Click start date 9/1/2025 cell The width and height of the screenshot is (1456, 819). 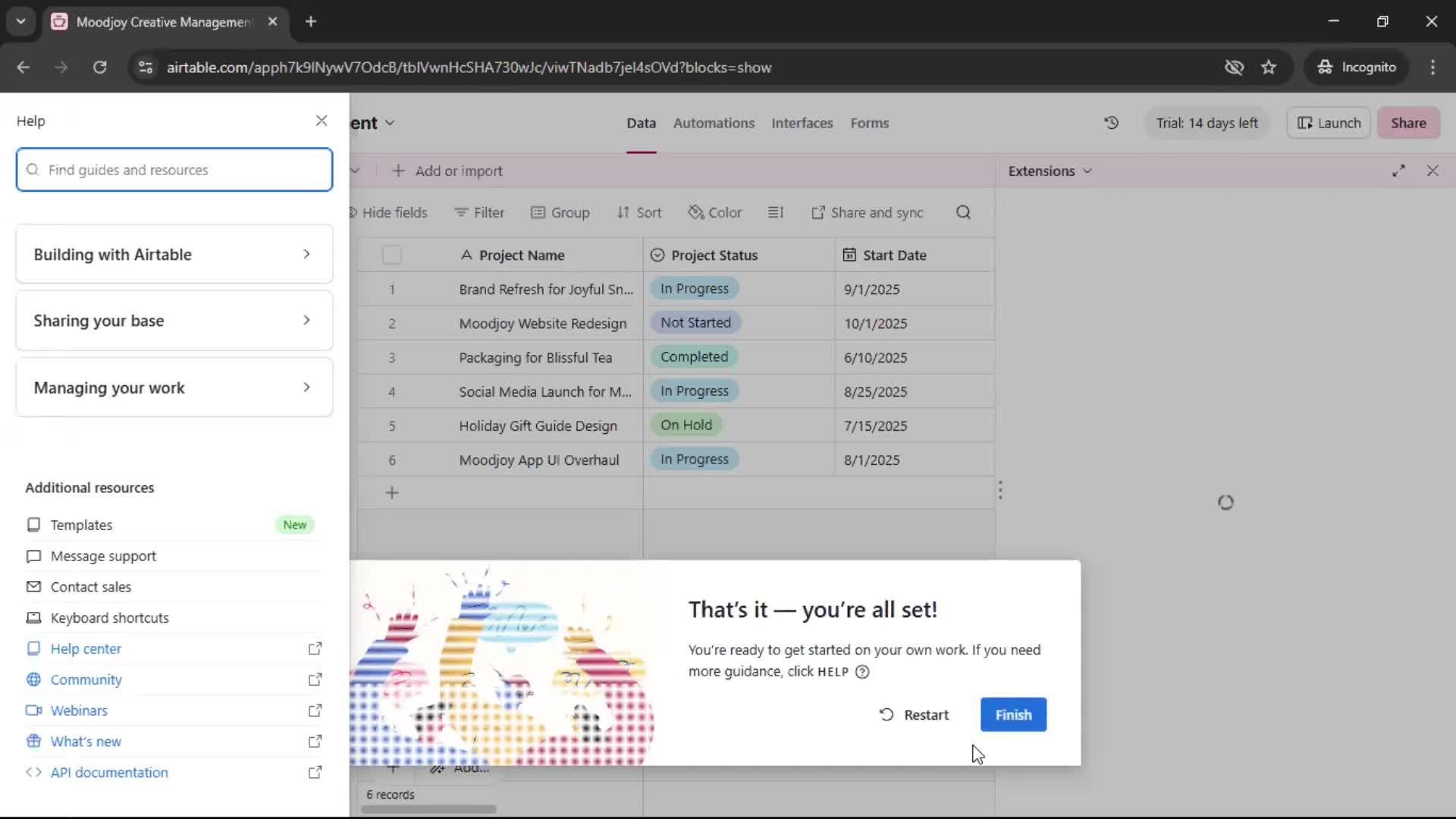[915, 289]
